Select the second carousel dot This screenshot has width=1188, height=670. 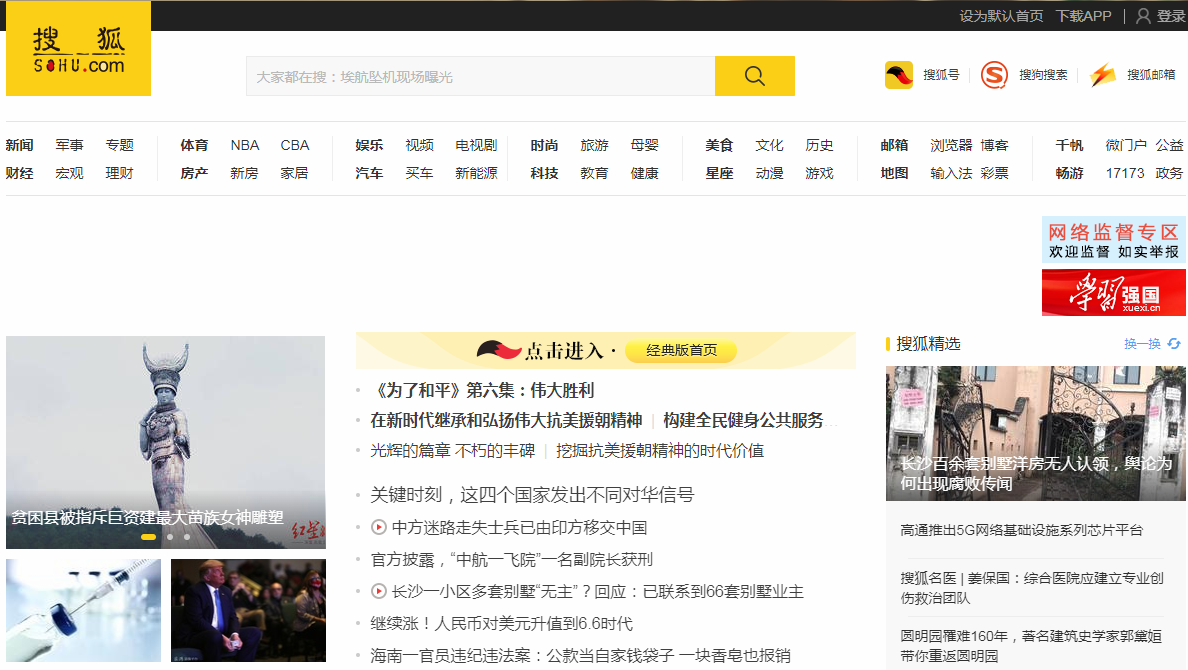[x=170, y=537]
